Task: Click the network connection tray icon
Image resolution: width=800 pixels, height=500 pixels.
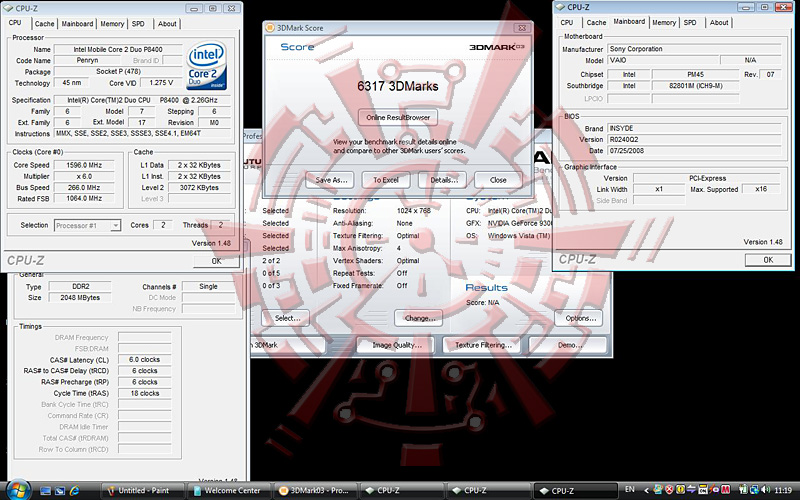Action: 754,489
